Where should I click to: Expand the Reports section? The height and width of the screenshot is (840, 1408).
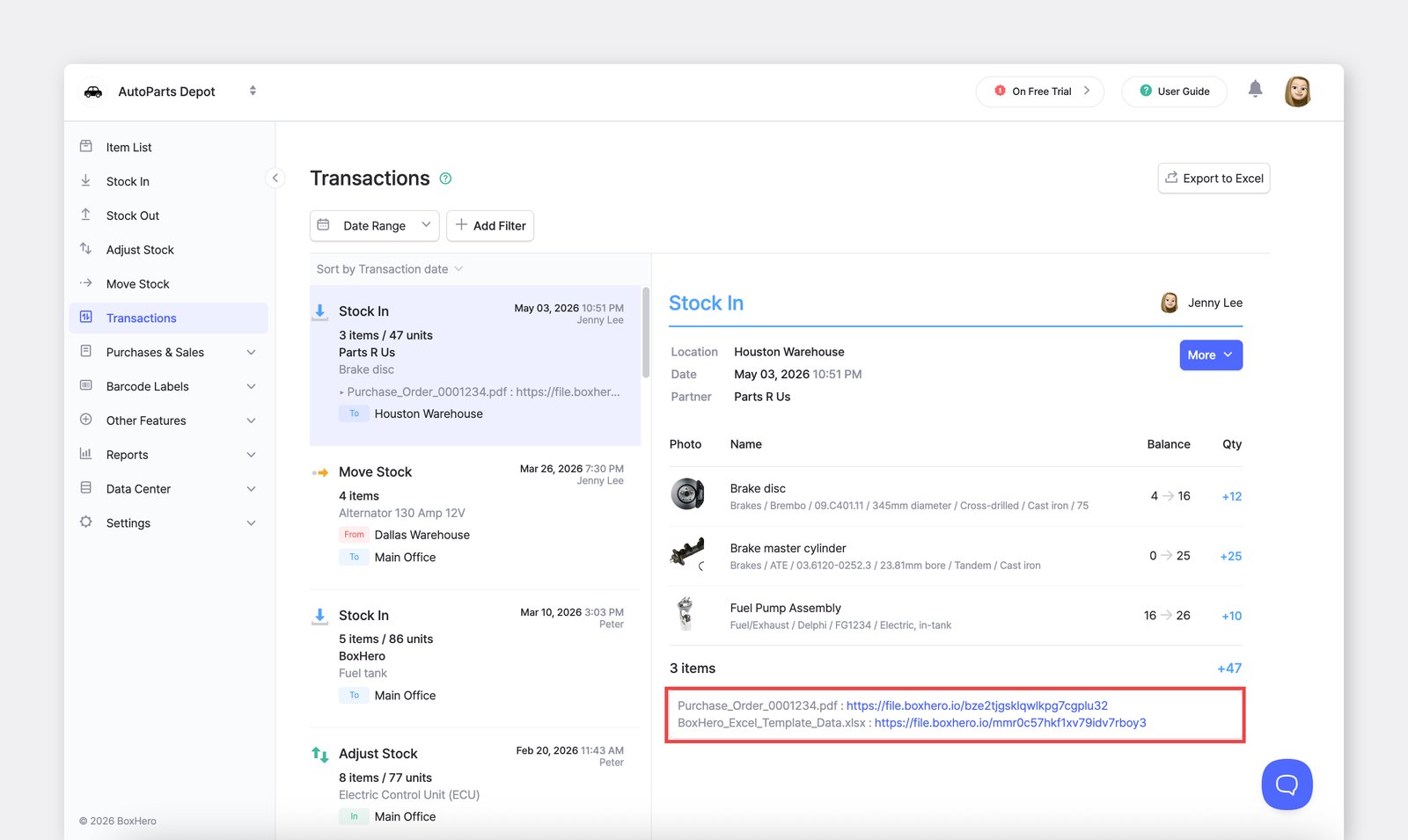coord(168,455)
